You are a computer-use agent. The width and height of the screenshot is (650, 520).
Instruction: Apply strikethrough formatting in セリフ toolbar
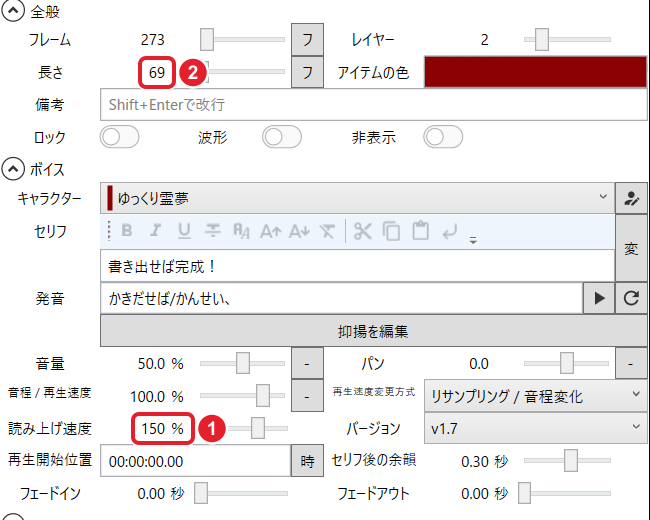coord(213,230)
